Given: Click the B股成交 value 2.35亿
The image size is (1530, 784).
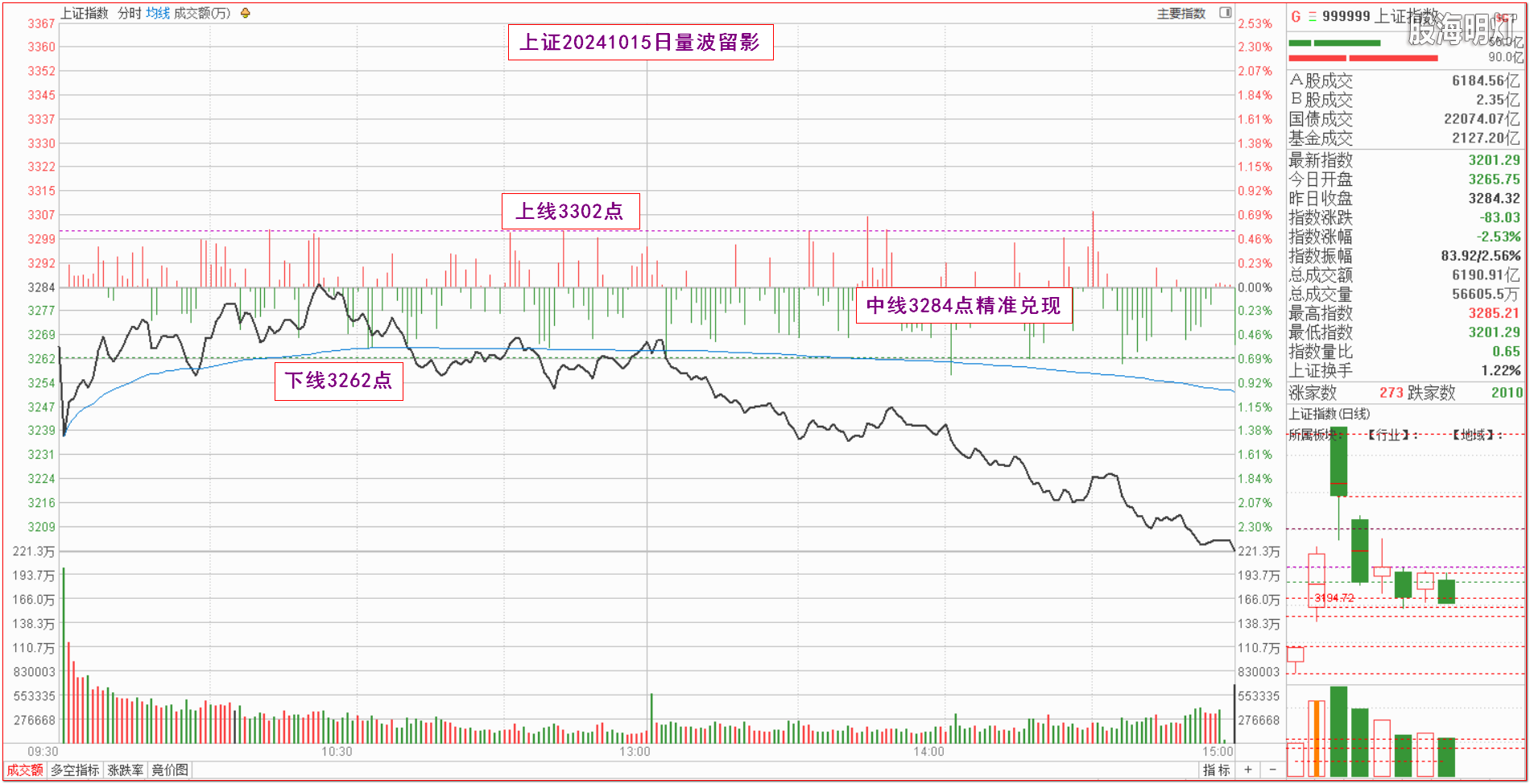Looking at the screenshot, I should coord(1498,100).
